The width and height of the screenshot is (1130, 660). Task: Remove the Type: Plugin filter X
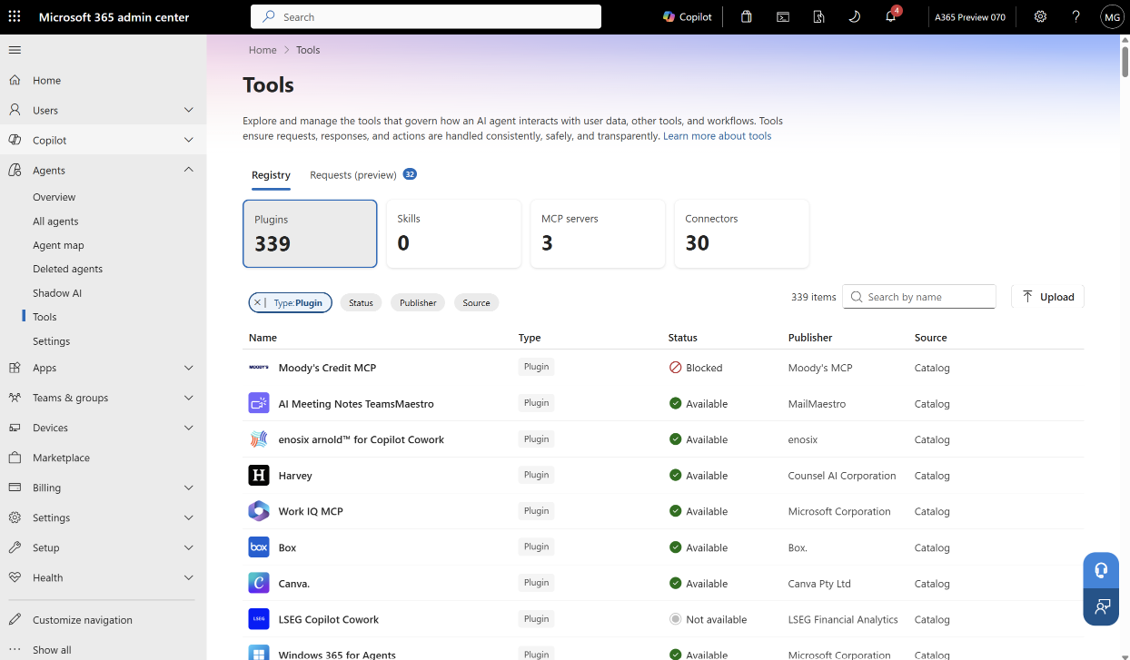(257, 303)
